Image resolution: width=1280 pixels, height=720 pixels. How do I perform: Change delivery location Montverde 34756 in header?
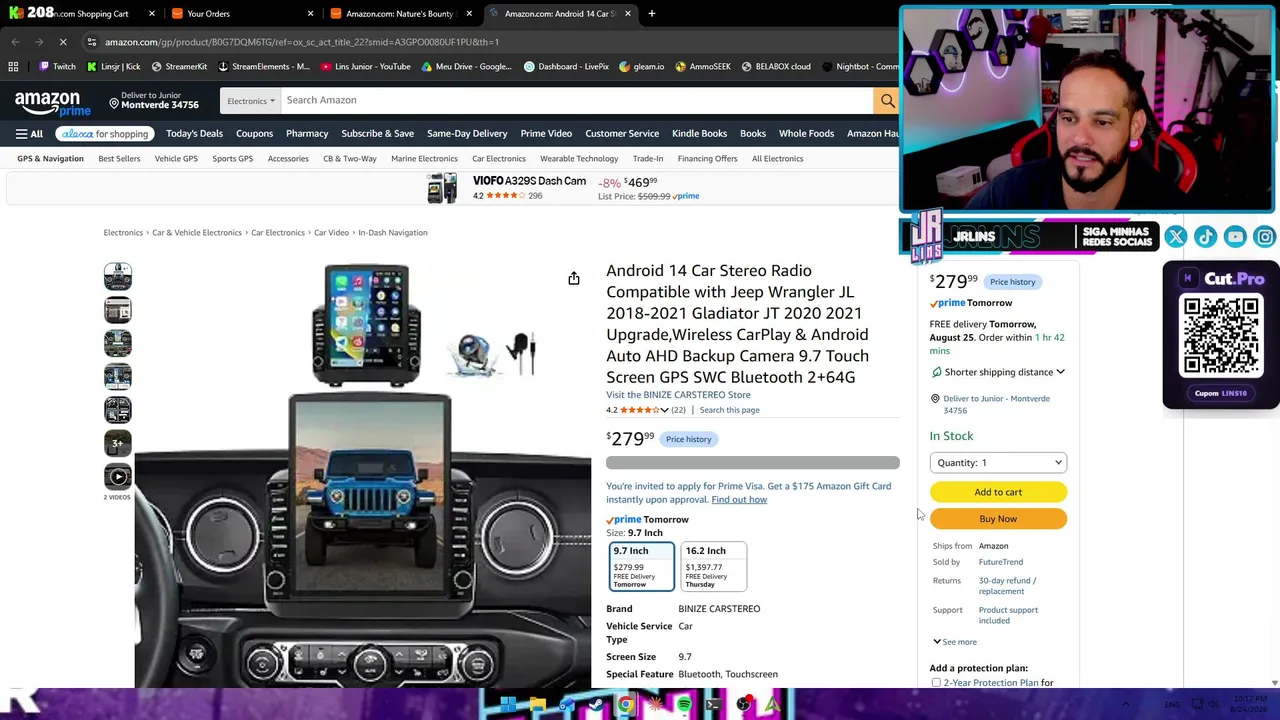pos(154,100)
